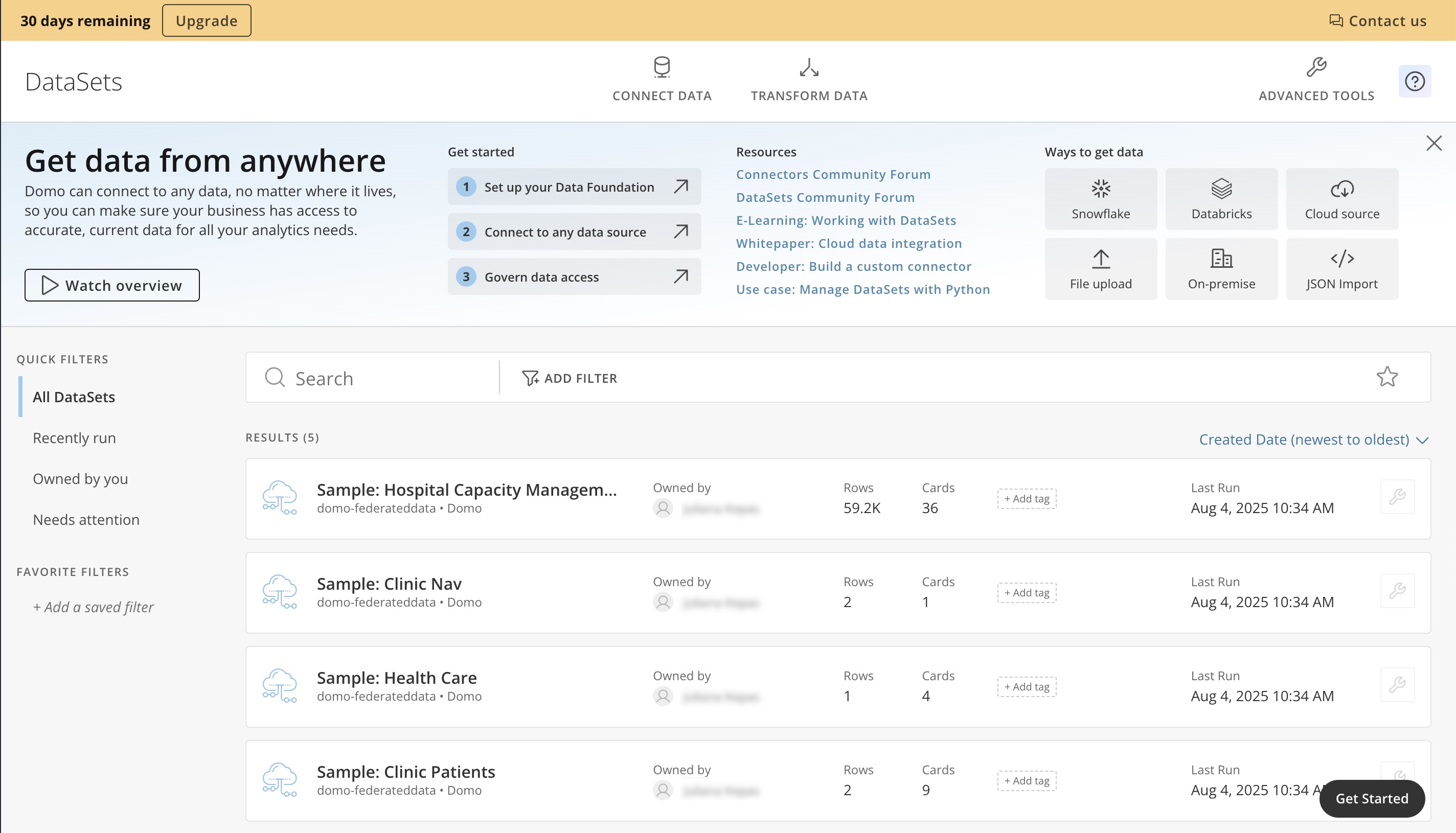Viewport: 1456px width, 833px height.
Task: Open Sample: Hospital Capacity Managem... dataset title
Action: click(x=467, y=490)
